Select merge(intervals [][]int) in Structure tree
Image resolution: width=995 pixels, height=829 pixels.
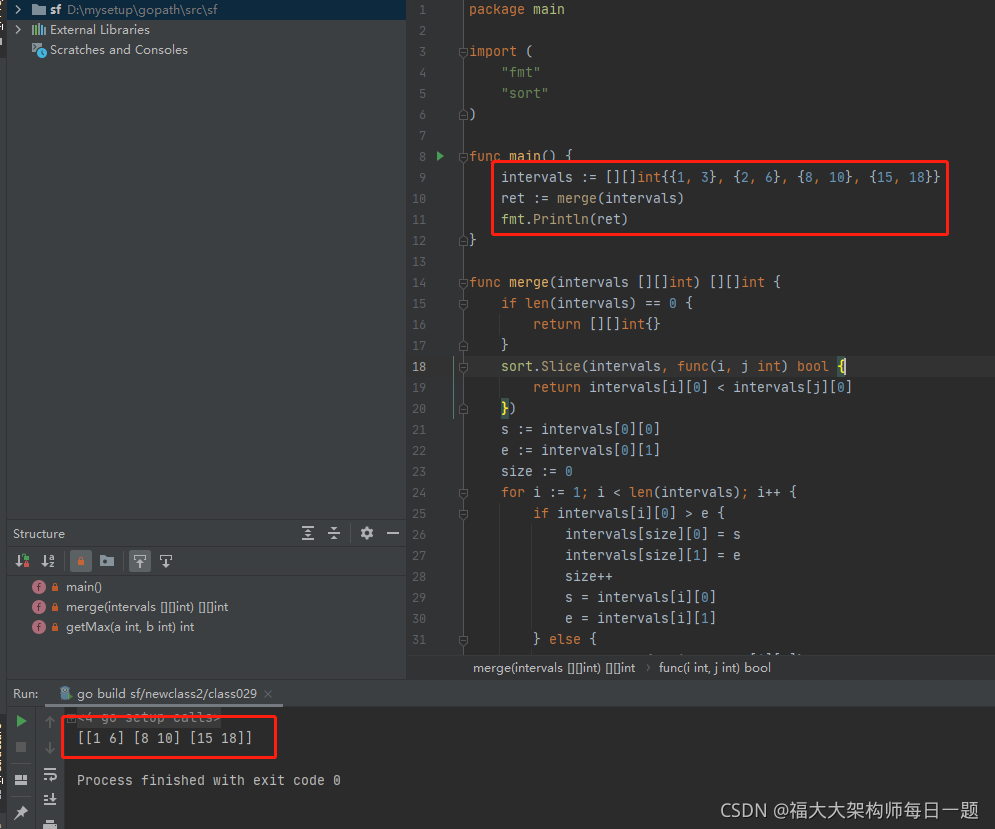click(147, 607)
